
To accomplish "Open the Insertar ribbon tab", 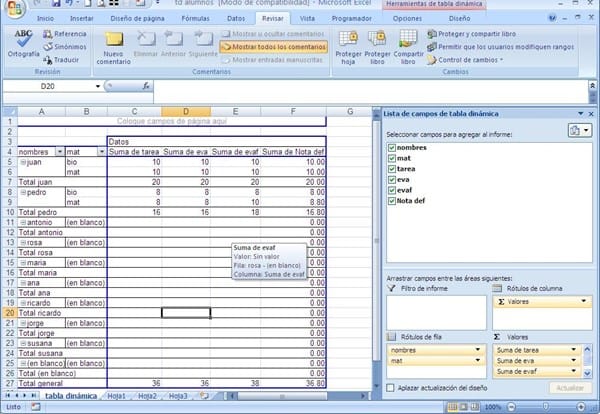I will 82,18.
